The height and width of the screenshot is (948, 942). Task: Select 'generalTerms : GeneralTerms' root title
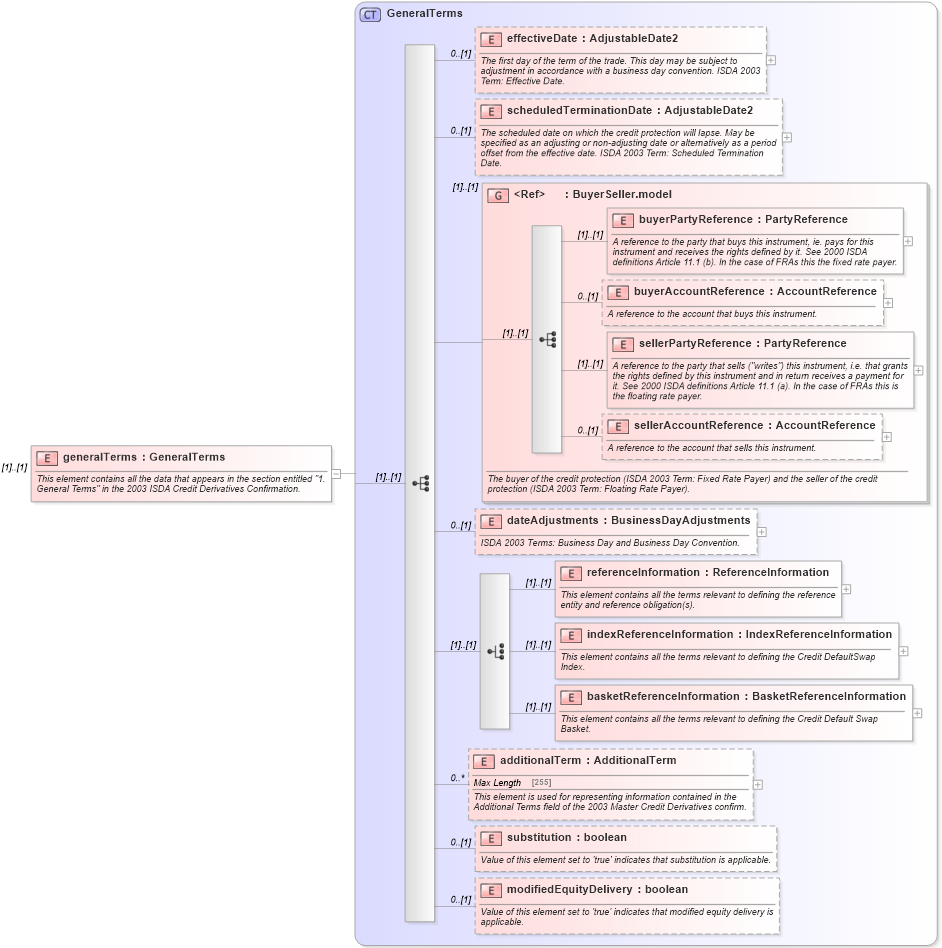144,457
